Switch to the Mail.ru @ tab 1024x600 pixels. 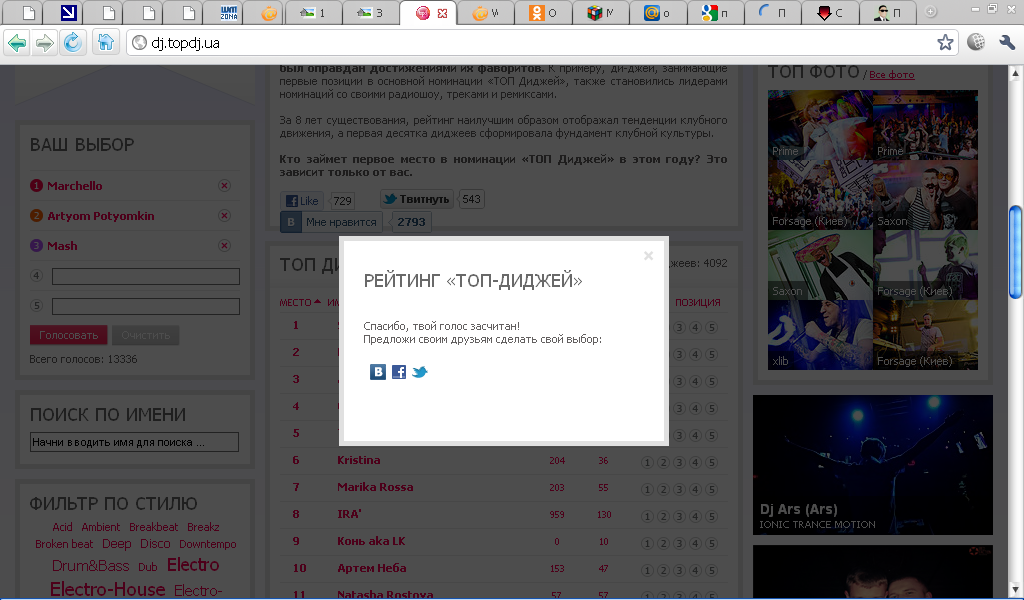(658, 12)
